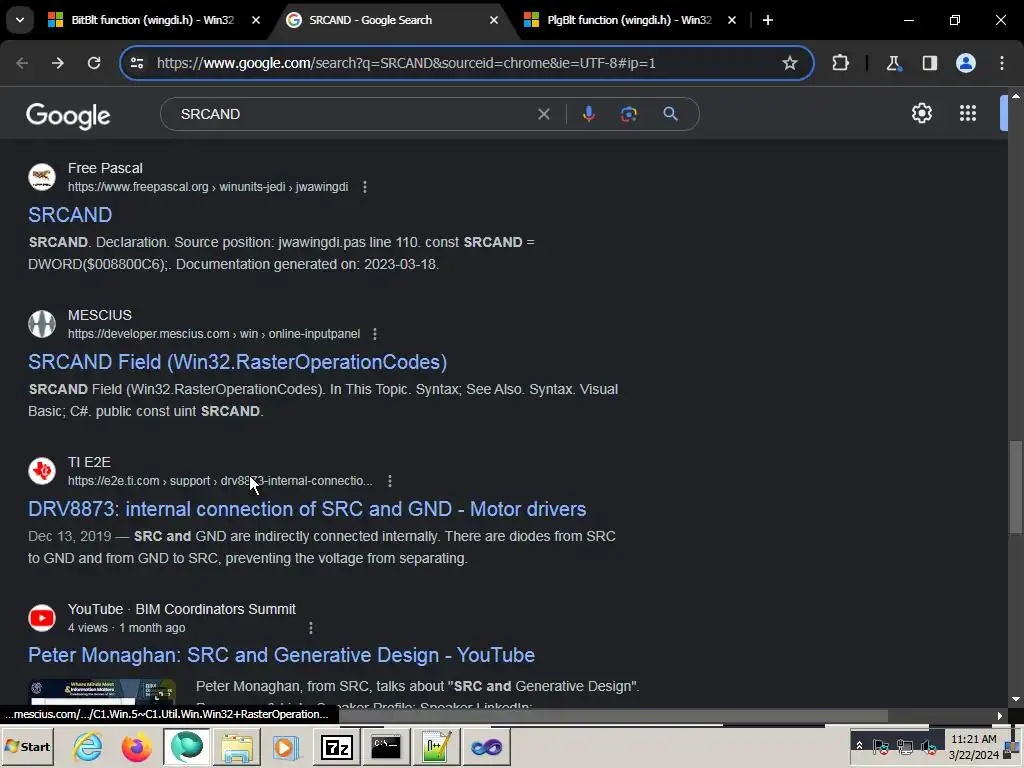Image resolution: width=1024 pixels, height=768 pixels.
Task: Go to the Google home logo
Action: pos(68,116)
